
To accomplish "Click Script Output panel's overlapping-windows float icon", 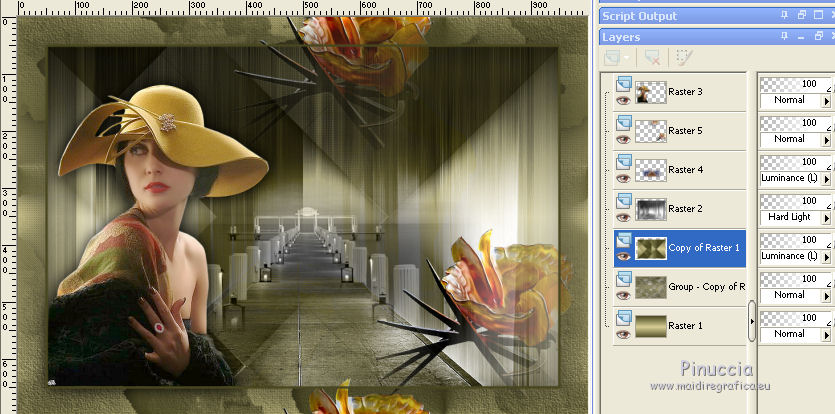I will click(x=802, y=15).
